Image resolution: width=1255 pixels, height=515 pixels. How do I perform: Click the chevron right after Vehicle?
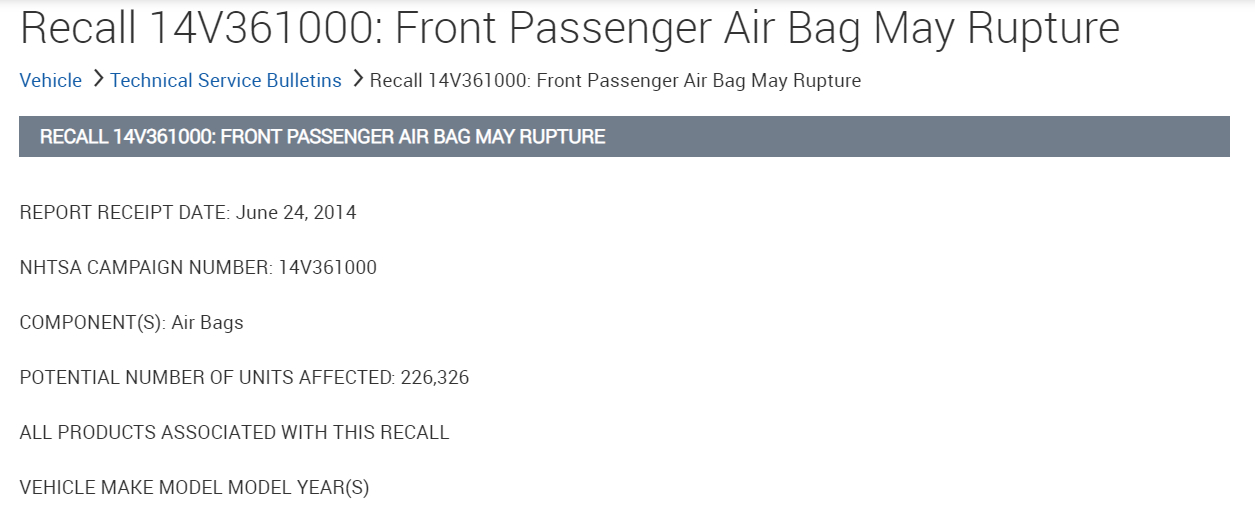(97, 79)
